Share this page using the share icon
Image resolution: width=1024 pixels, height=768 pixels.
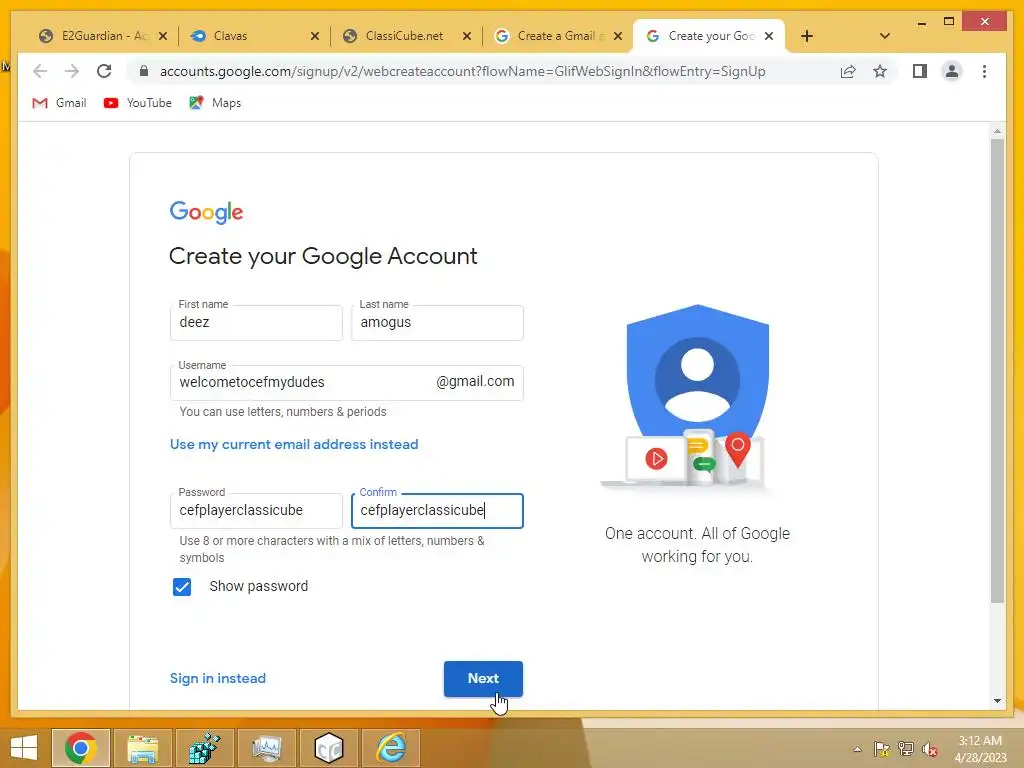(848, 71)
